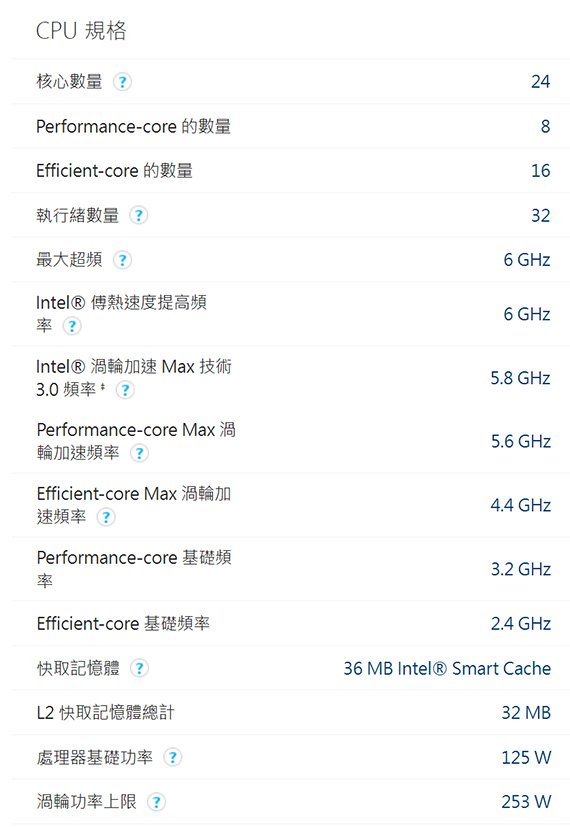
Task: Click the CPU 規格 section heading
Action: tap(81, 31)
